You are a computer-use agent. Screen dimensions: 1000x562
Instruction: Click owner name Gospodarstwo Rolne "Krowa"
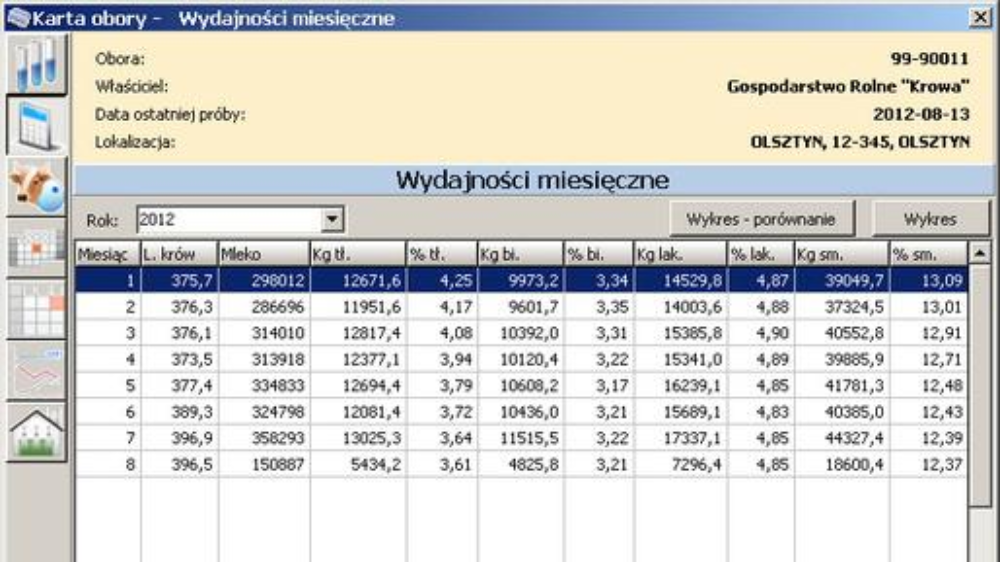tap(848, 86)
